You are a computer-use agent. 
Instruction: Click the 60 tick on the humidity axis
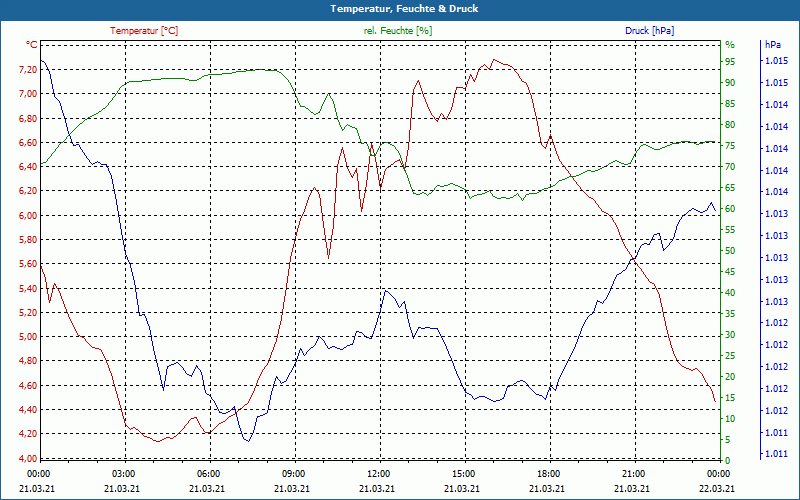pyautogui.click(x=730, y=209)
